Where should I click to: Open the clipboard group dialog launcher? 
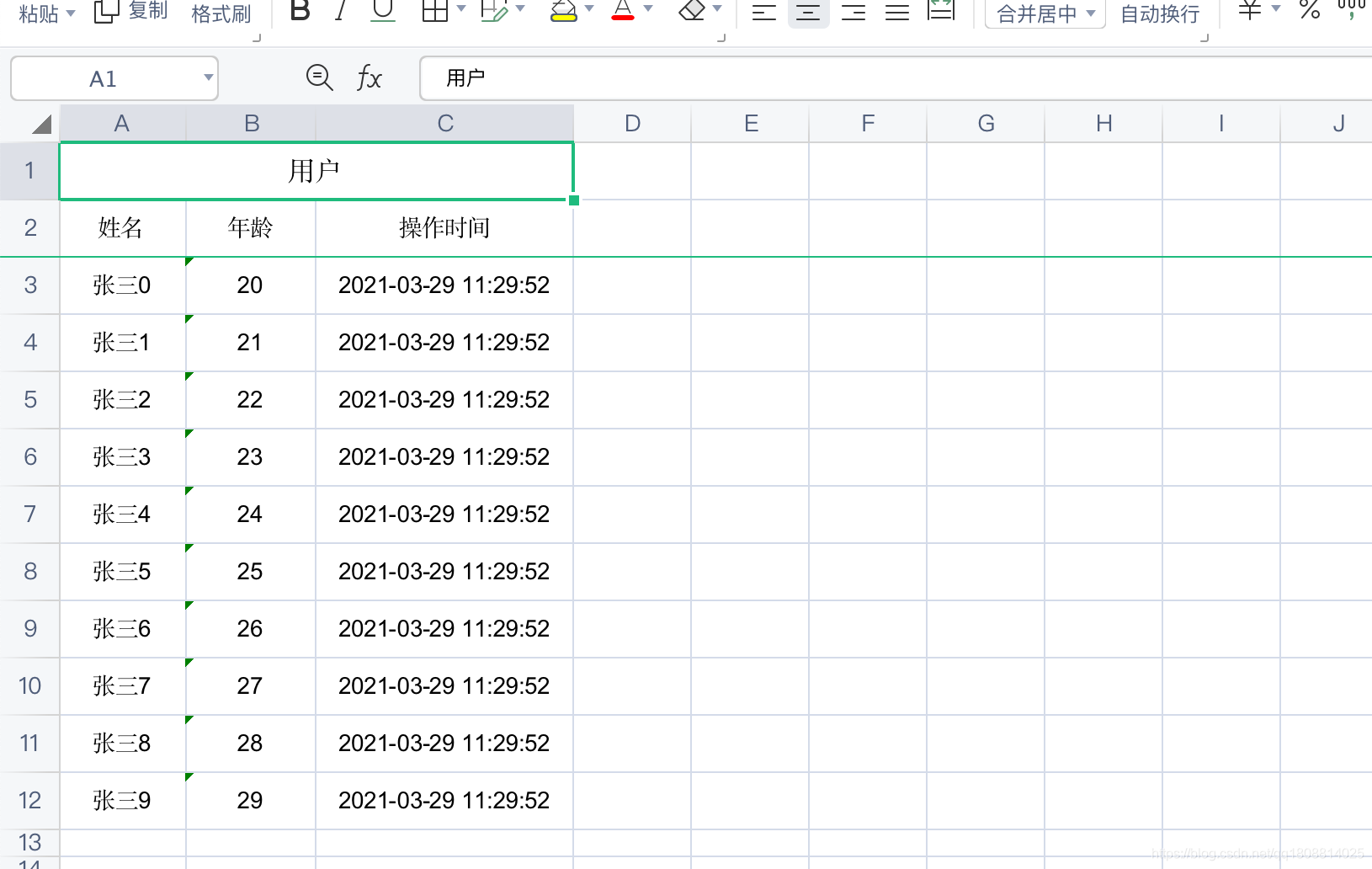[x=257, y=37]
